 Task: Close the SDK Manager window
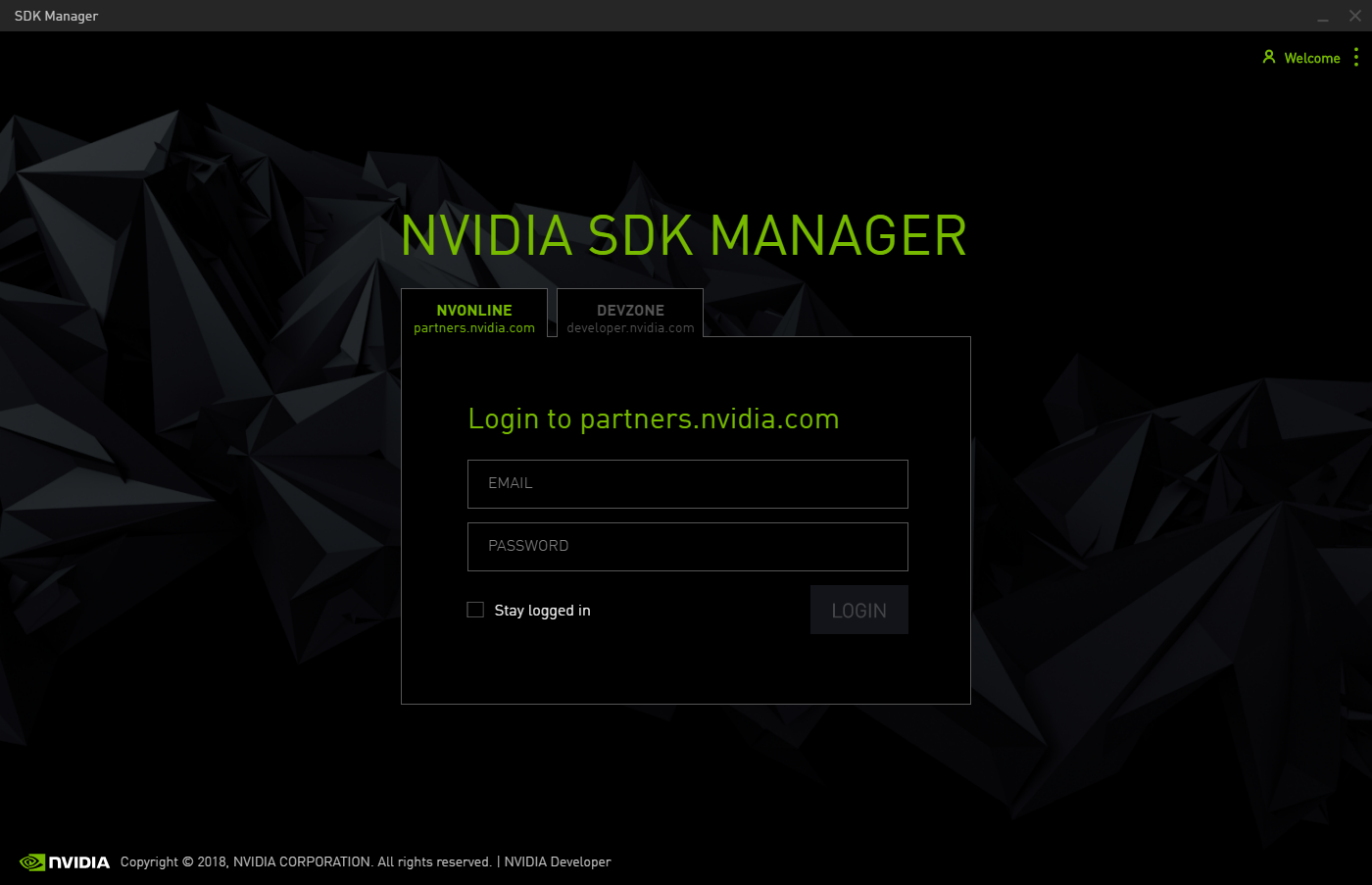(x=1354, y=17)
